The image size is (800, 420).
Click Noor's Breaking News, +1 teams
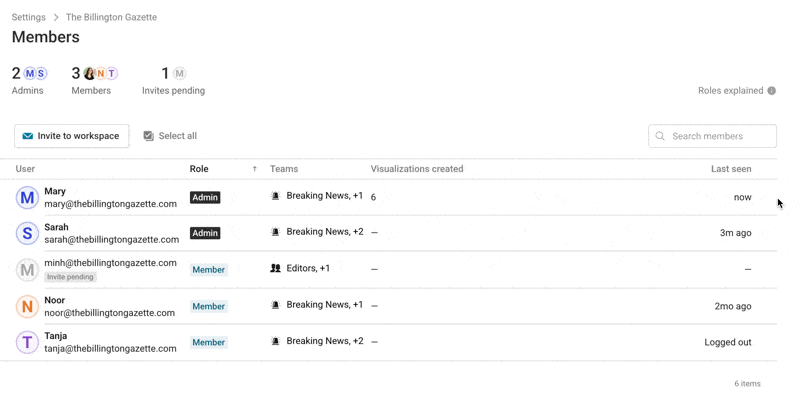click(324, 305)
